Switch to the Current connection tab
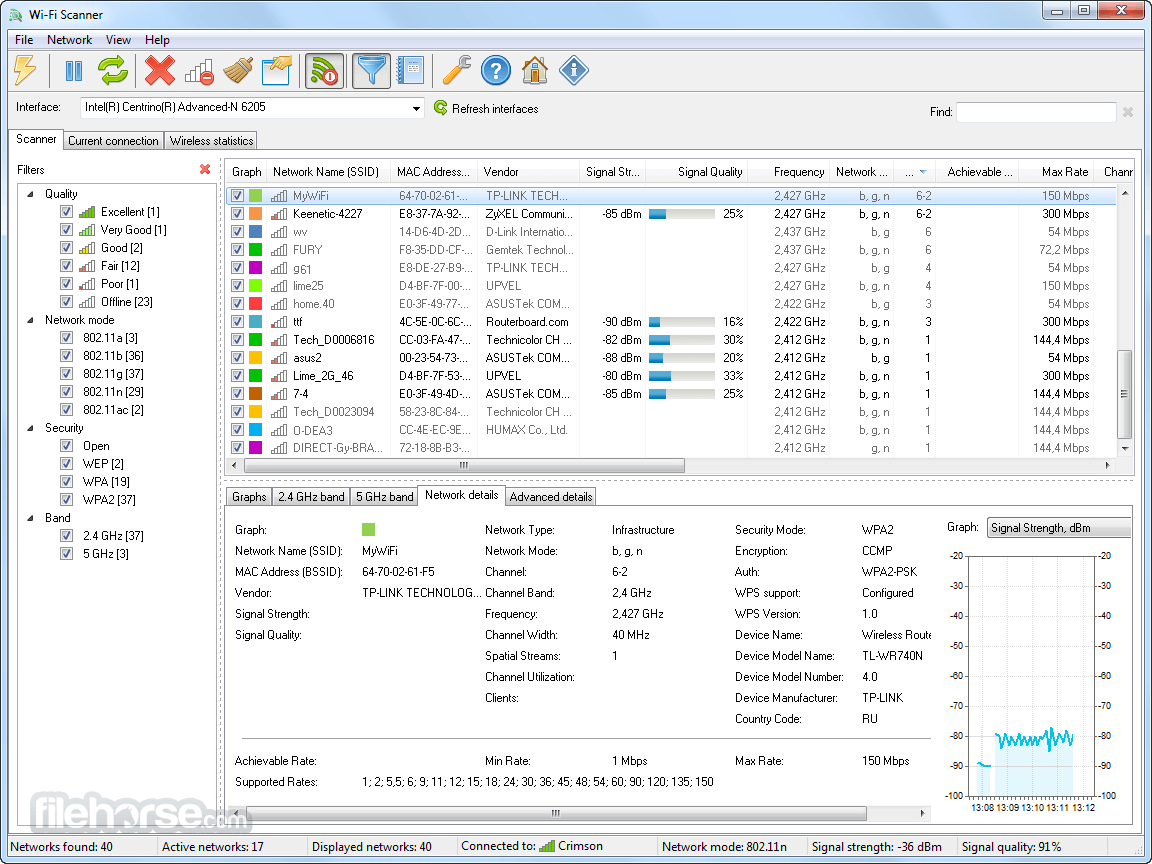Image resolution: width=1152 pixels, height=864 pixels. pos(113,140)
